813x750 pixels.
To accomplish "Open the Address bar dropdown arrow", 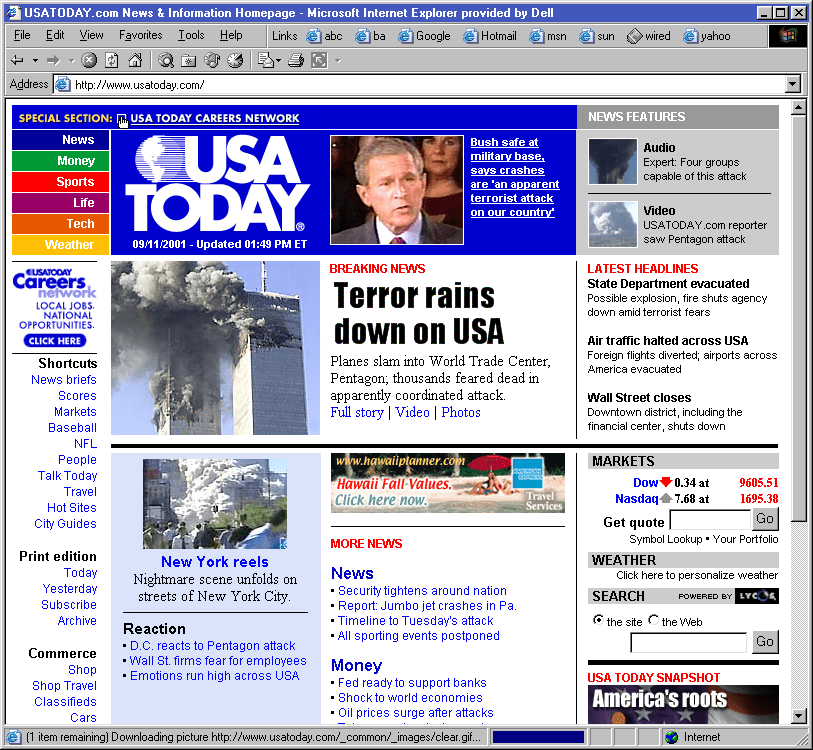I will [793, 84].
